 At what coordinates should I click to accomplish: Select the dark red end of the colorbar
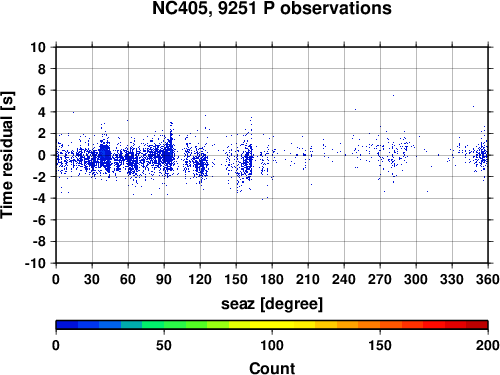477,325
